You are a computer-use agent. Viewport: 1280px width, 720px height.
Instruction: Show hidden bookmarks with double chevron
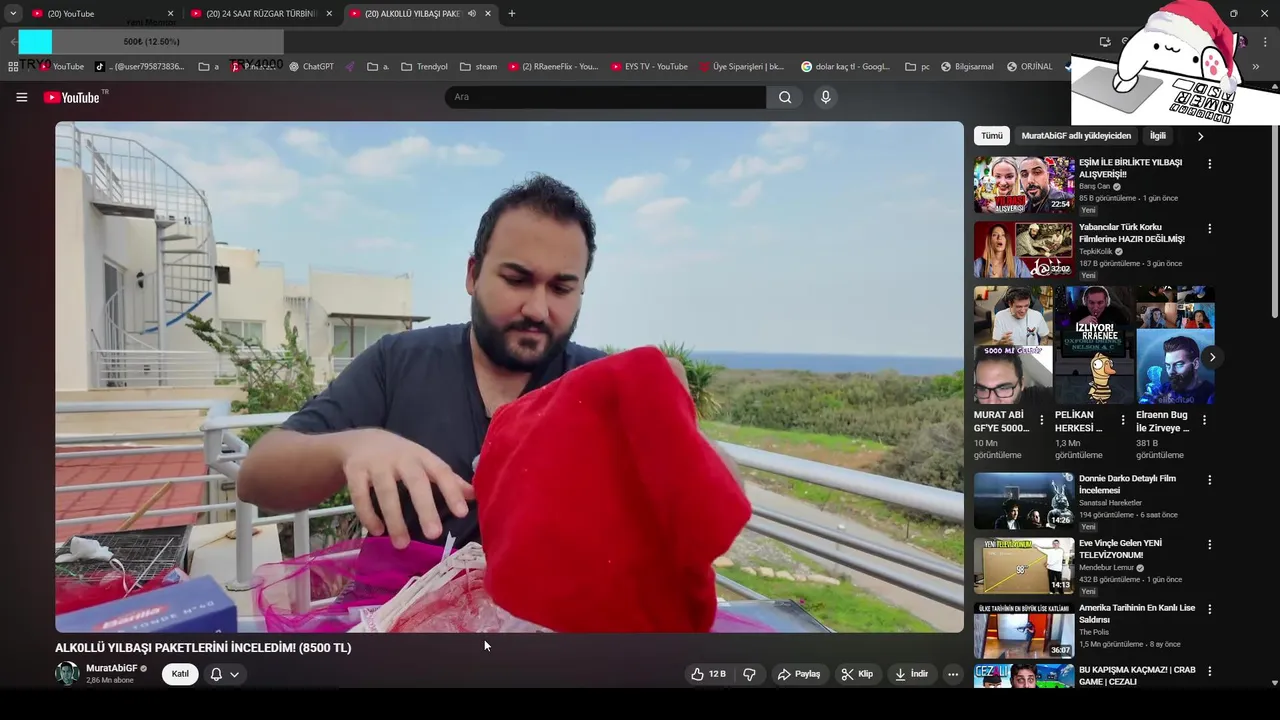click(1256, 67)
